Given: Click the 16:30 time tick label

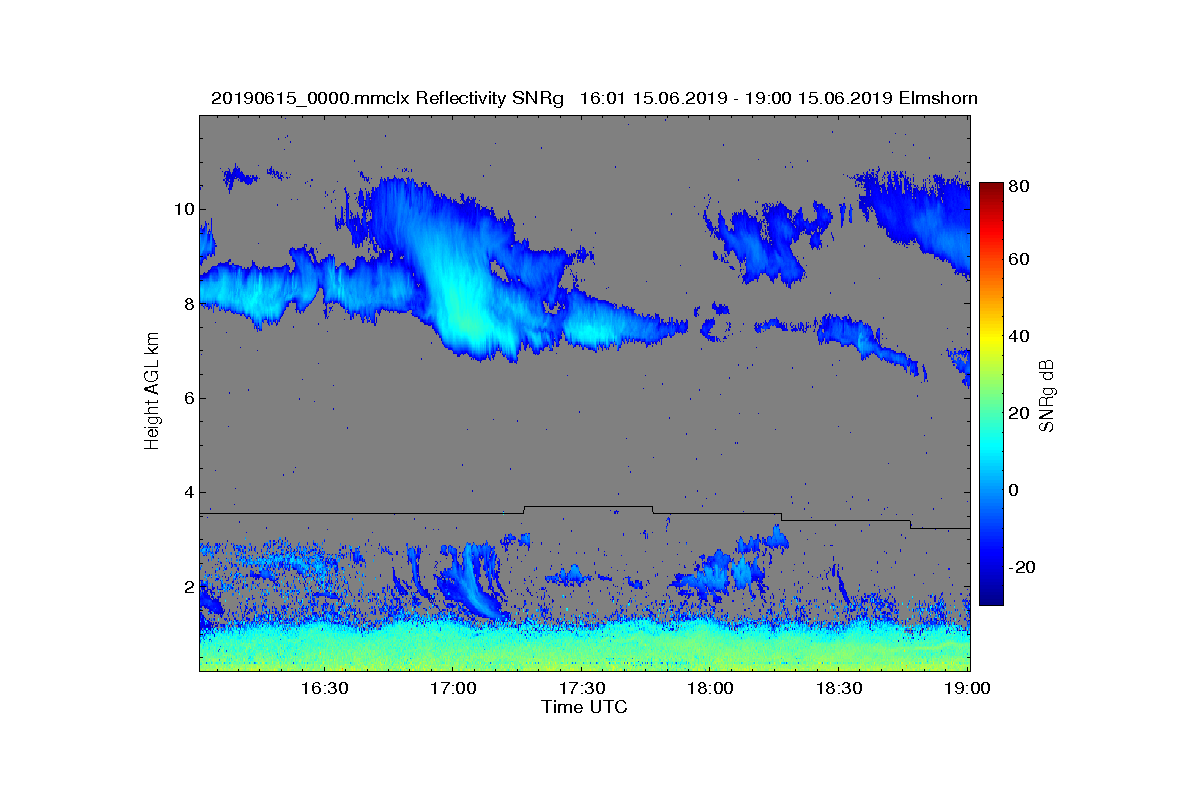Looking at the screenshot, I should click(x=323, y=688).
